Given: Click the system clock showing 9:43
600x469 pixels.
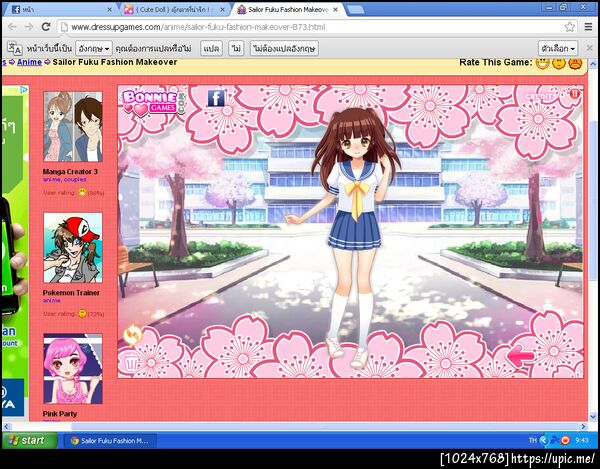Looking at the screenshot, I should click(x=582, y=440).
